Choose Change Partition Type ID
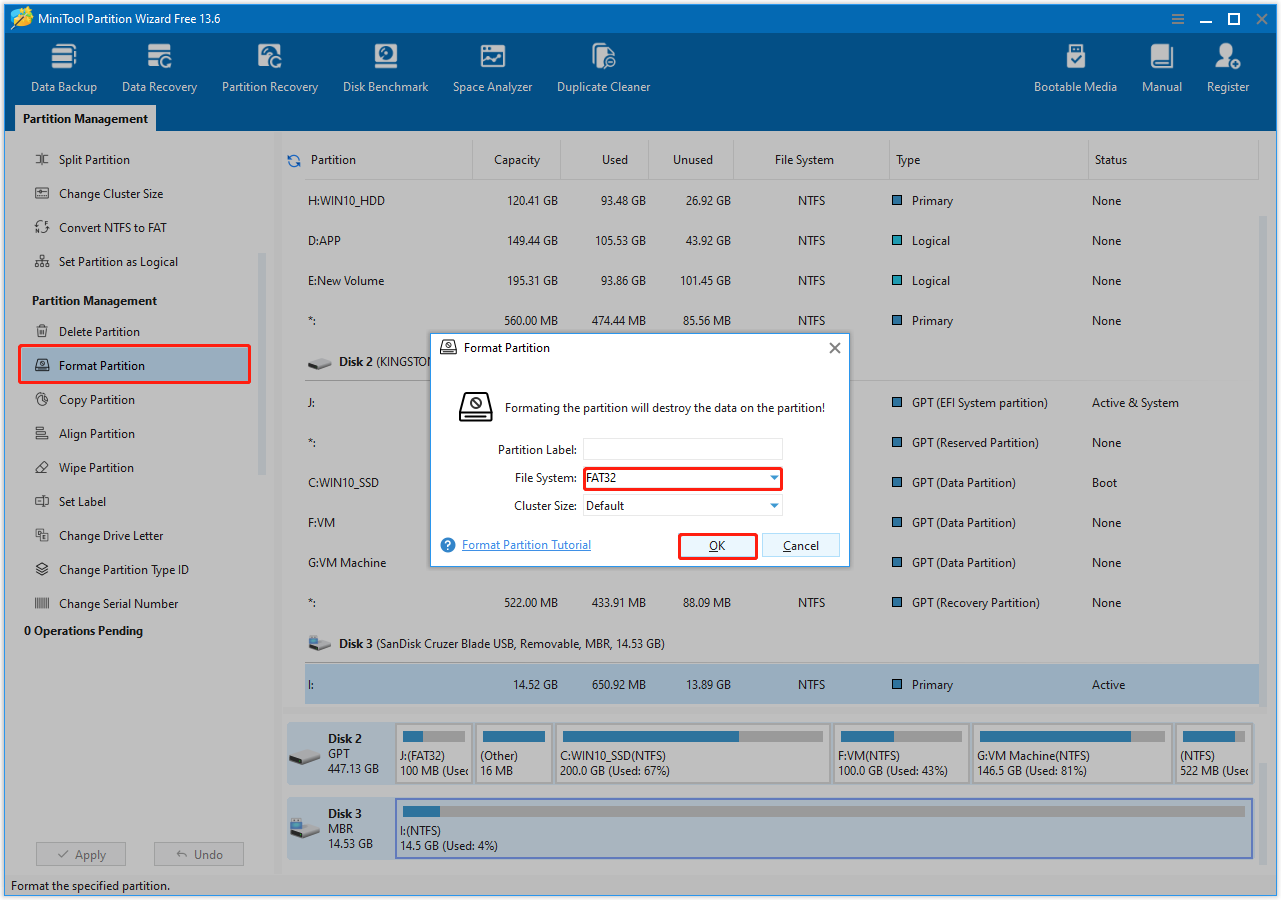This screenshot has height=900, width=1281. coord(124,570)
